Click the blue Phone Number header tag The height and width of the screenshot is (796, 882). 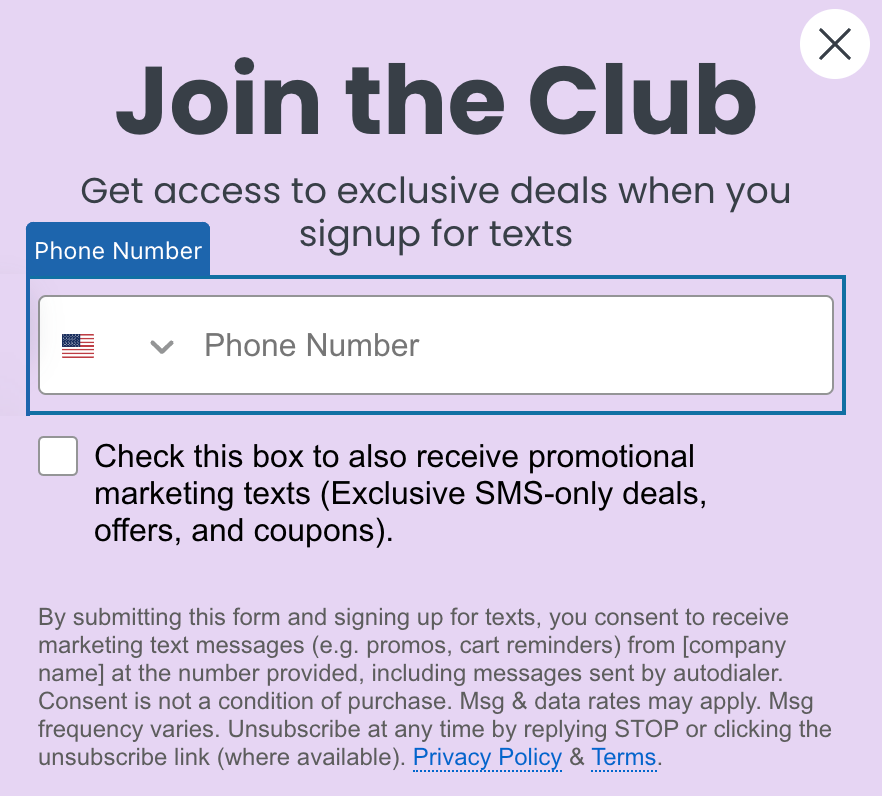(x=117, y=251)
